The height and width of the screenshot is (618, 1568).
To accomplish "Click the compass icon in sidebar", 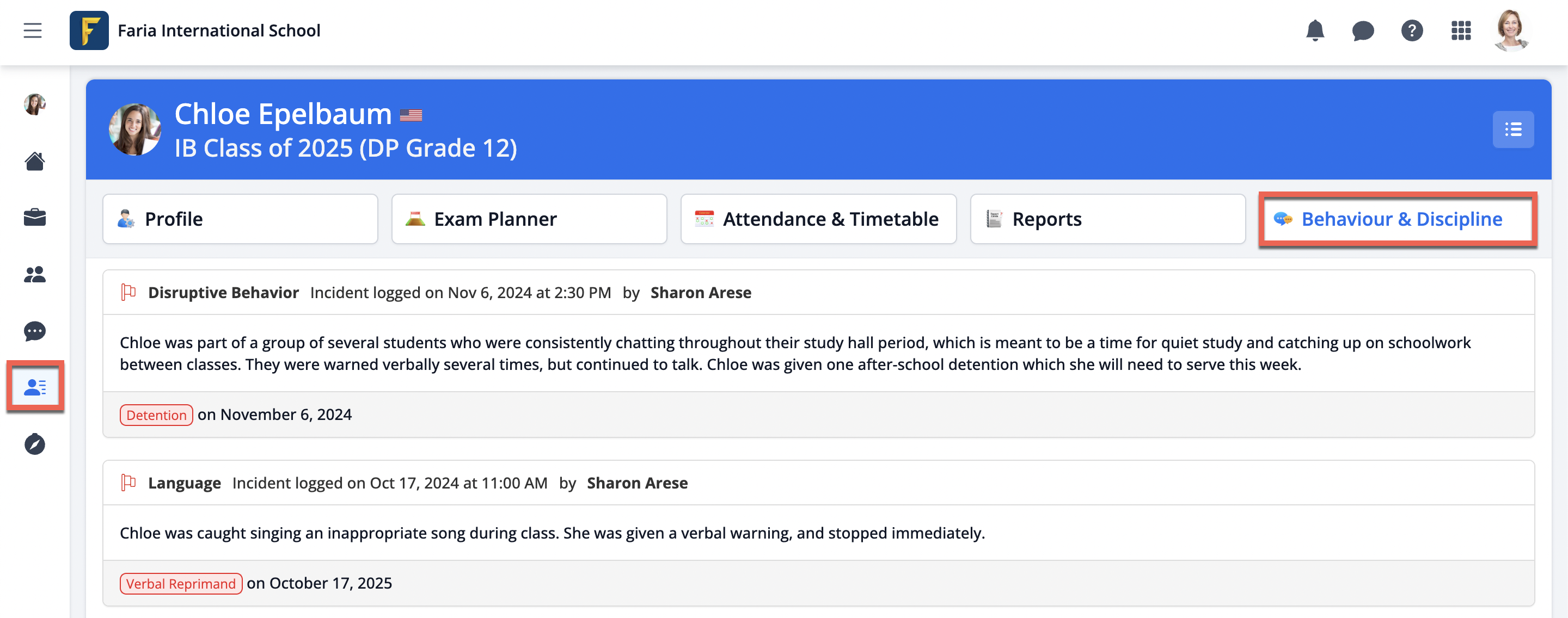I will (x=35, y=444).
